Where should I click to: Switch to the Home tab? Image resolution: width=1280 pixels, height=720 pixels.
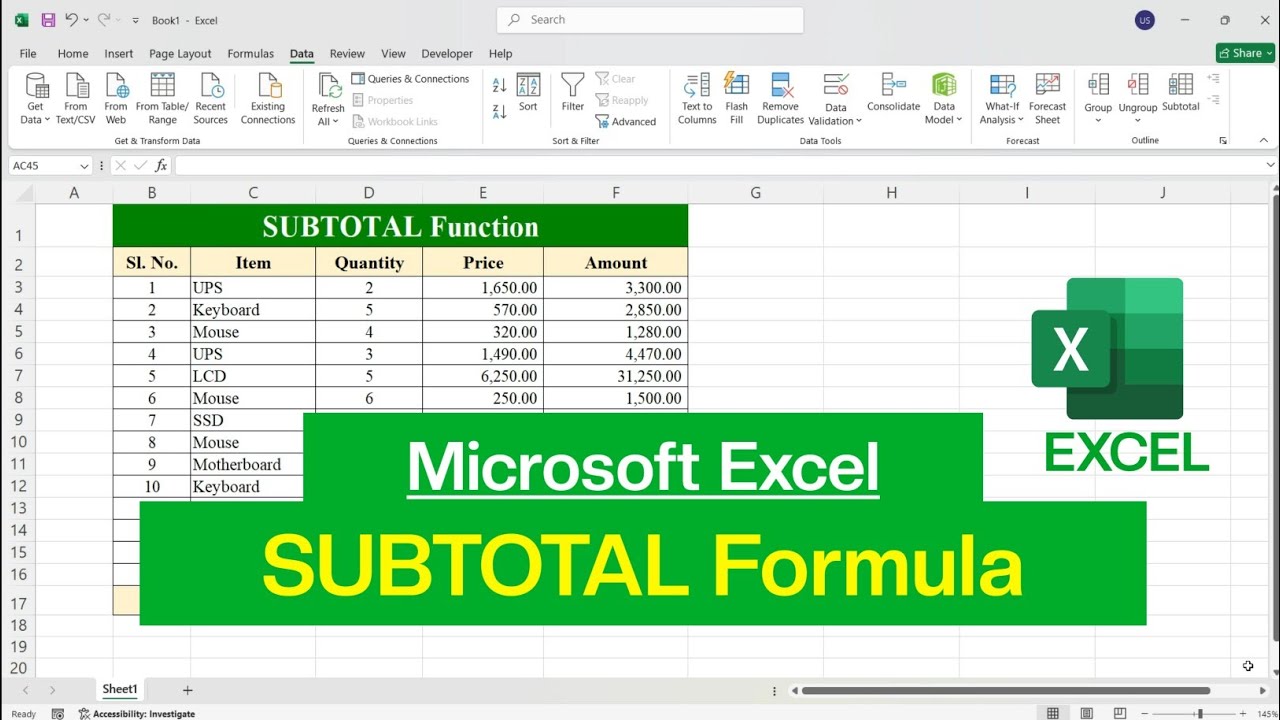[x=73, y=54]
